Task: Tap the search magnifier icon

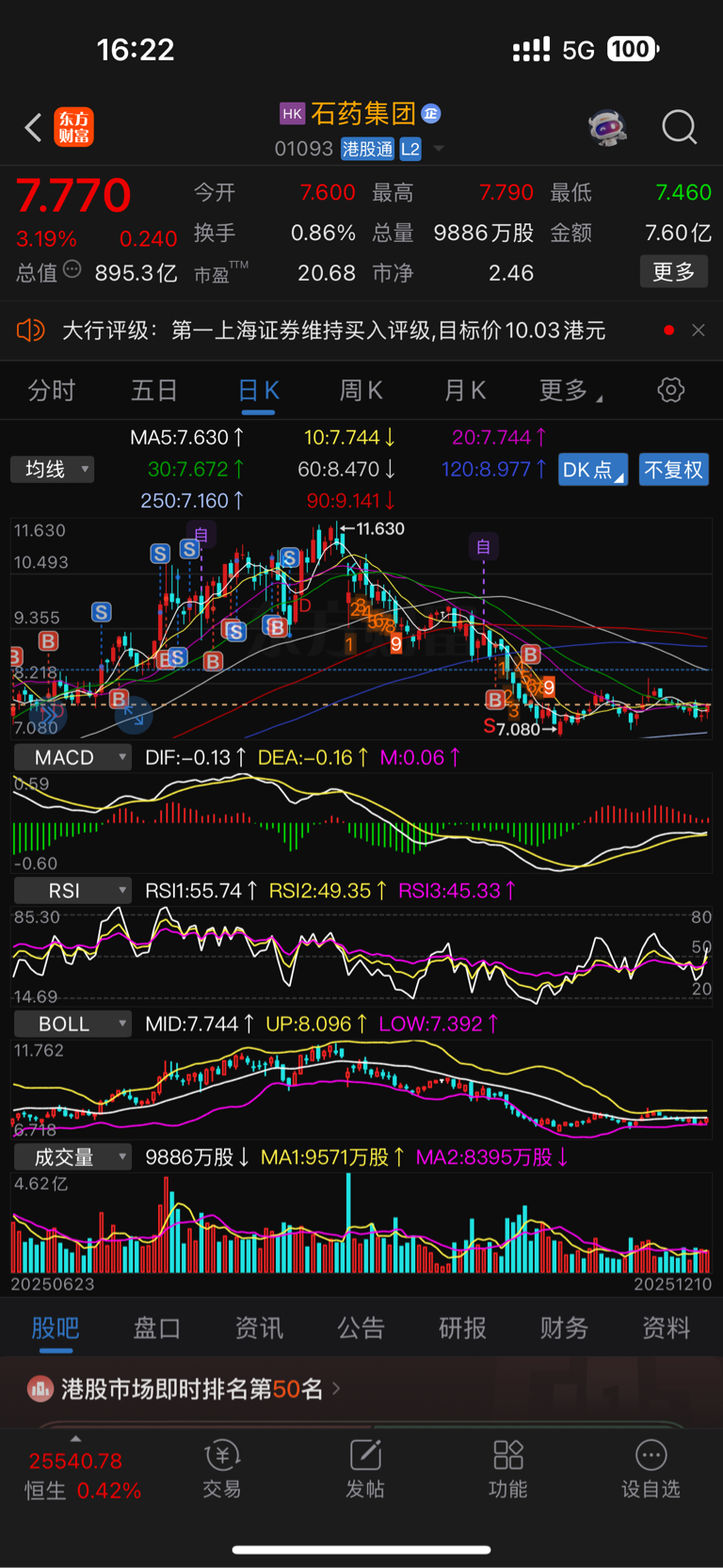Action: pos(679,127)
